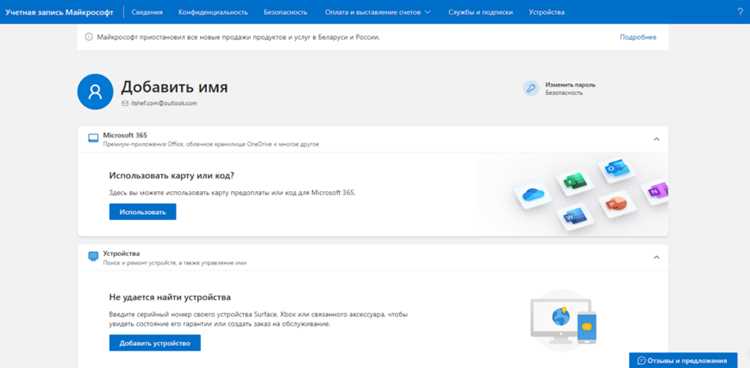Image resolution: width=750 pixels, height=368 pixels.
Task: Collapse the Устройства section chevron
Action: tap(656, 257)
